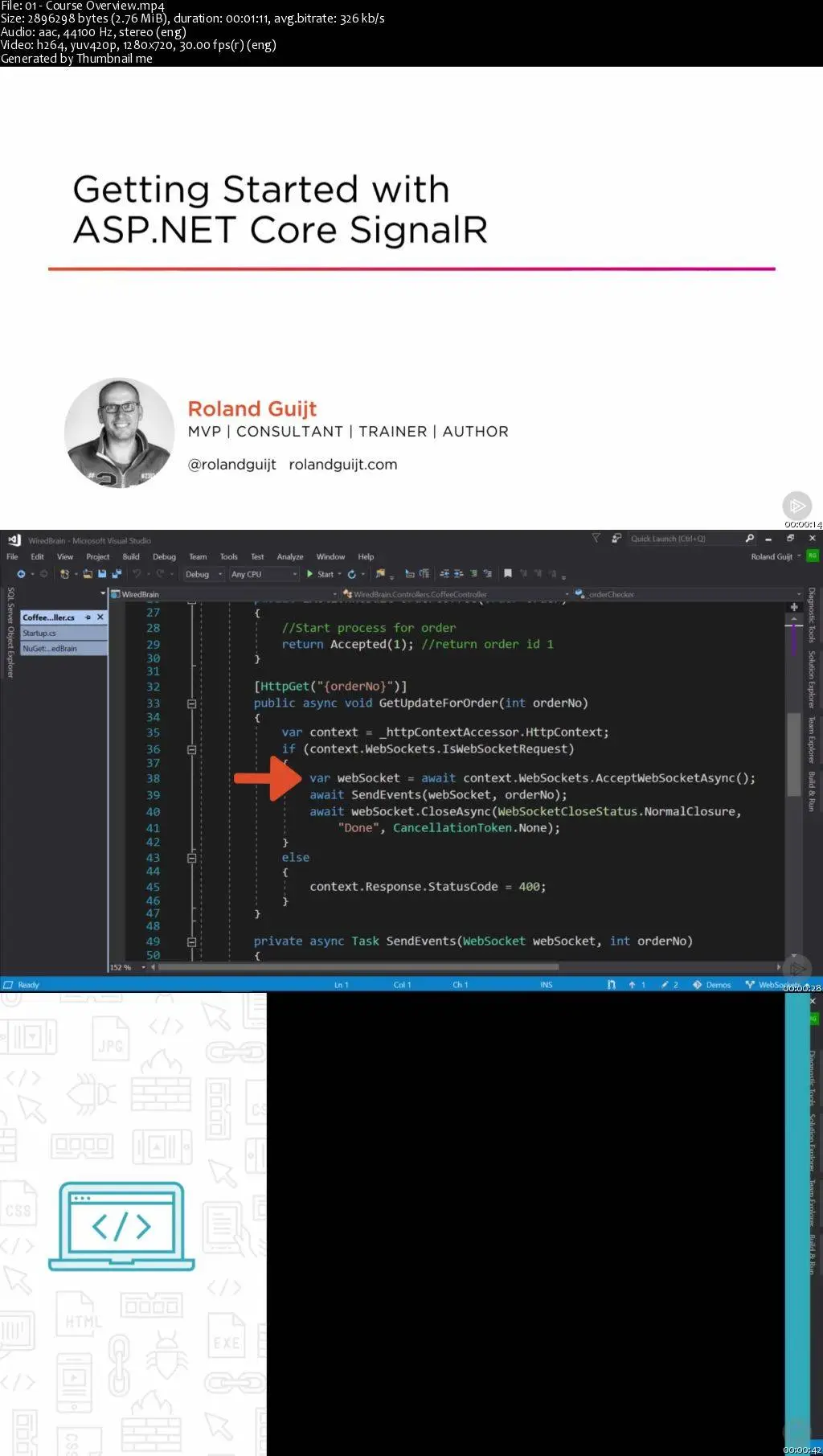Click the Demos repository indicator in status bar
Screen dimensions: 823x1456
click(712, 984)
